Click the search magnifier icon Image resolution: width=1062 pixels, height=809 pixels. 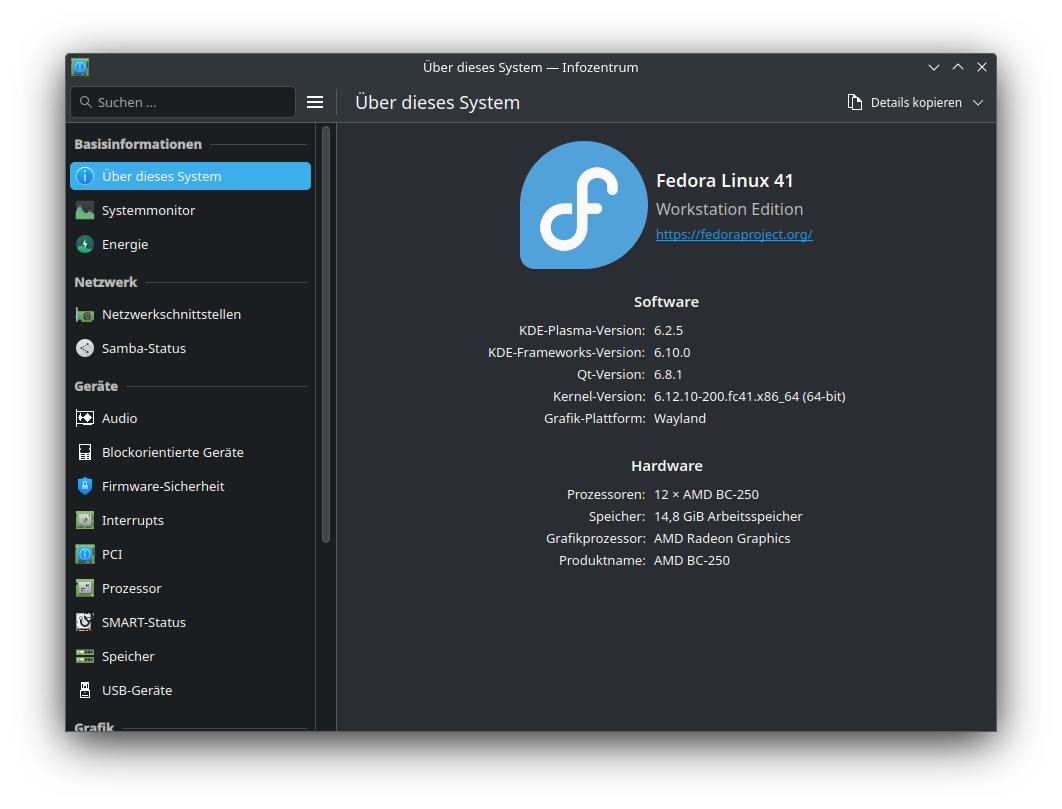pyautogui.click(x=86, y=102)
